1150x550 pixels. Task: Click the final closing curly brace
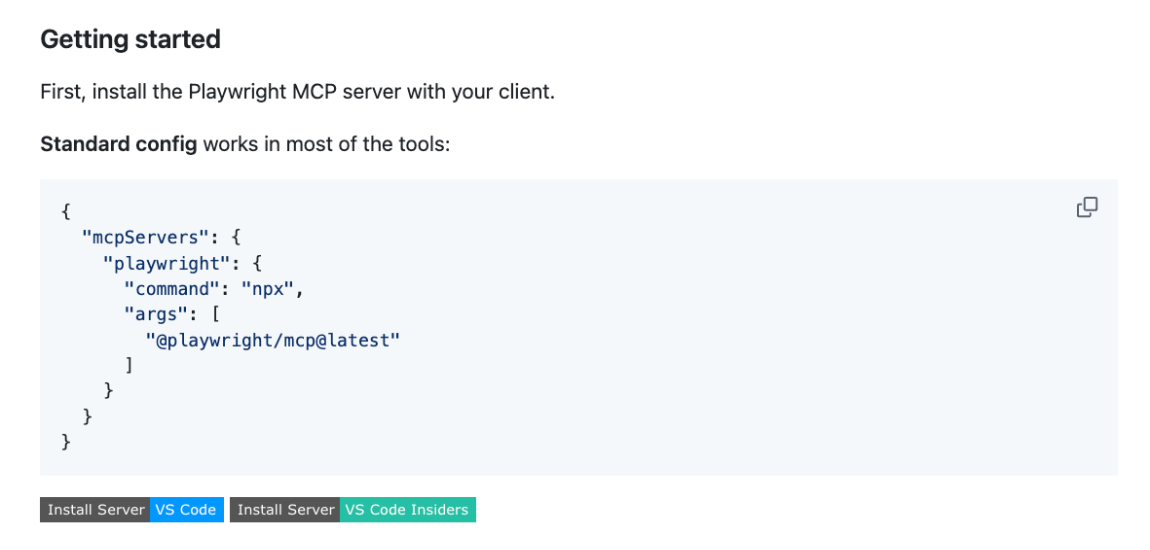66,441
